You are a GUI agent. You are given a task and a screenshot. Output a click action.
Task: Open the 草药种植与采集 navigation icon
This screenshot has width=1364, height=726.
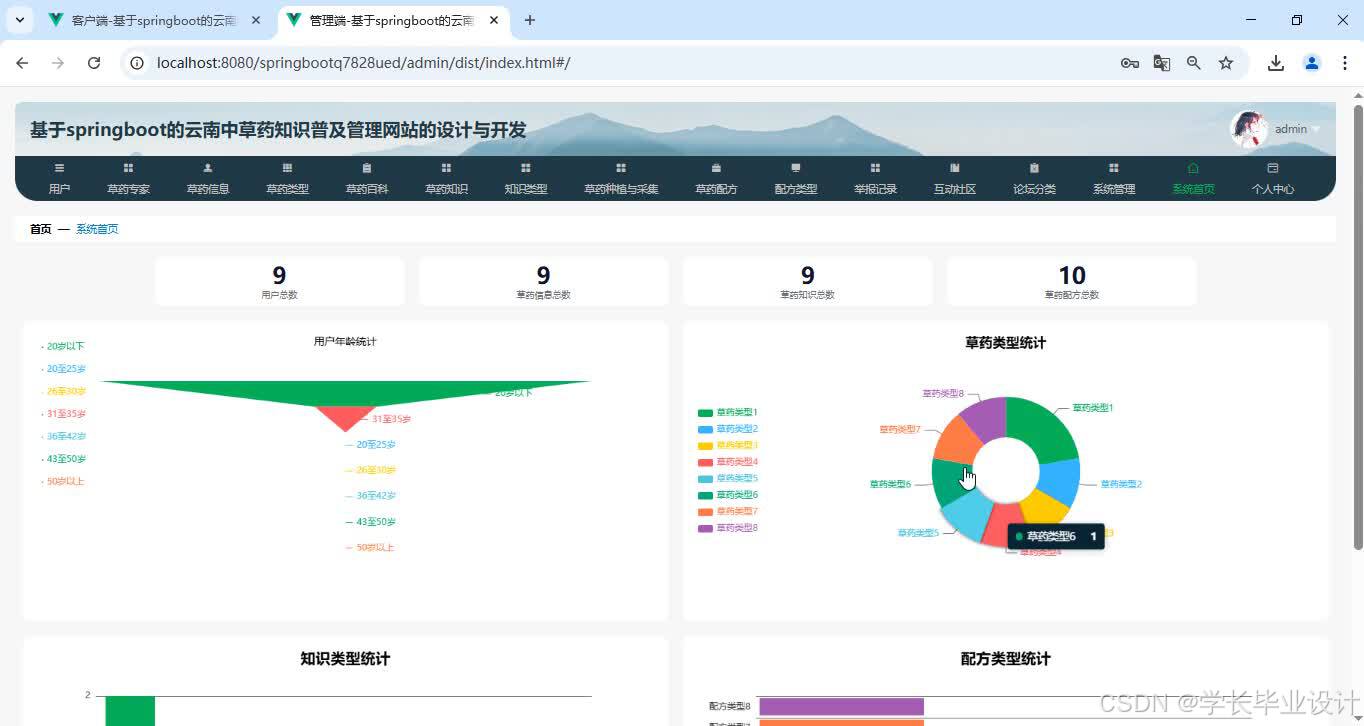tap(621, 168)
